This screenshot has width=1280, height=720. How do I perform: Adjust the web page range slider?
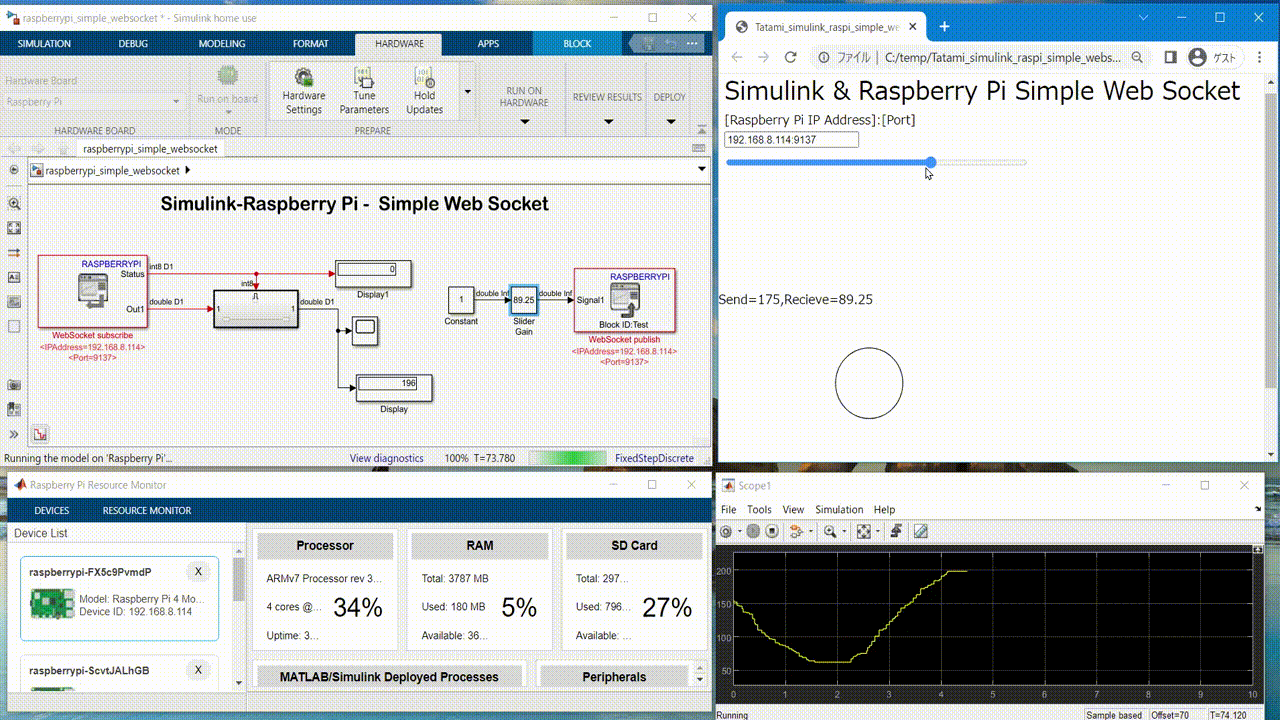876,162
